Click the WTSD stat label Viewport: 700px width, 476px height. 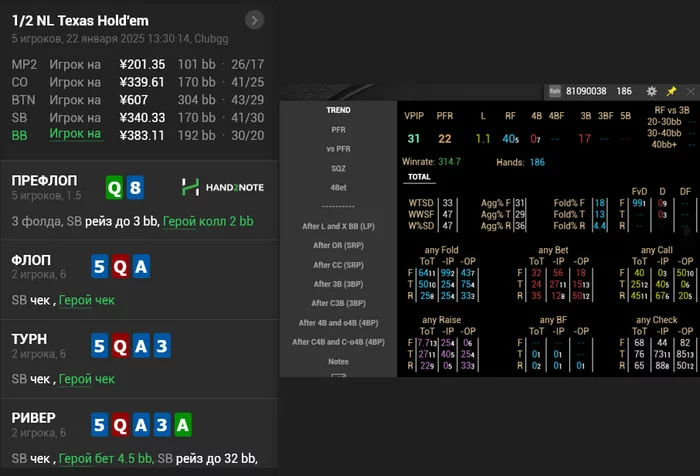[x=421, y=203]
